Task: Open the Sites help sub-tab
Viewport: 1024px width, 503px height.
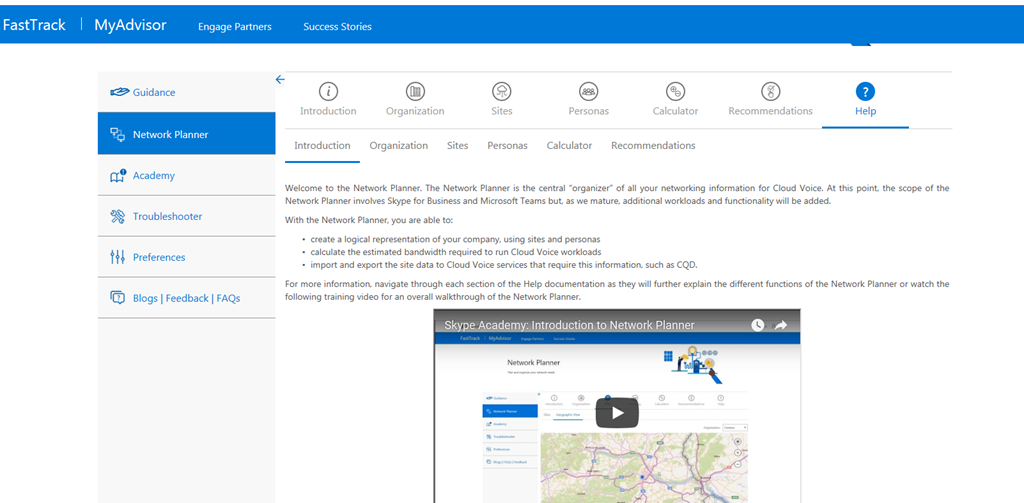Action: tap(457, 146)
